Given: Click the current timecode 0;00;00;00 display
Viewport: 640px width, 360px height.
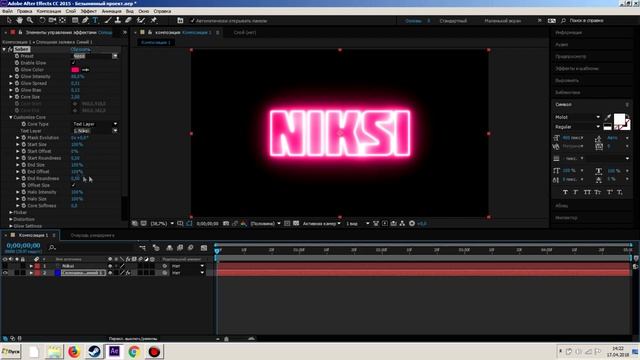Looking at the screenshot, I should coord(23,246).
